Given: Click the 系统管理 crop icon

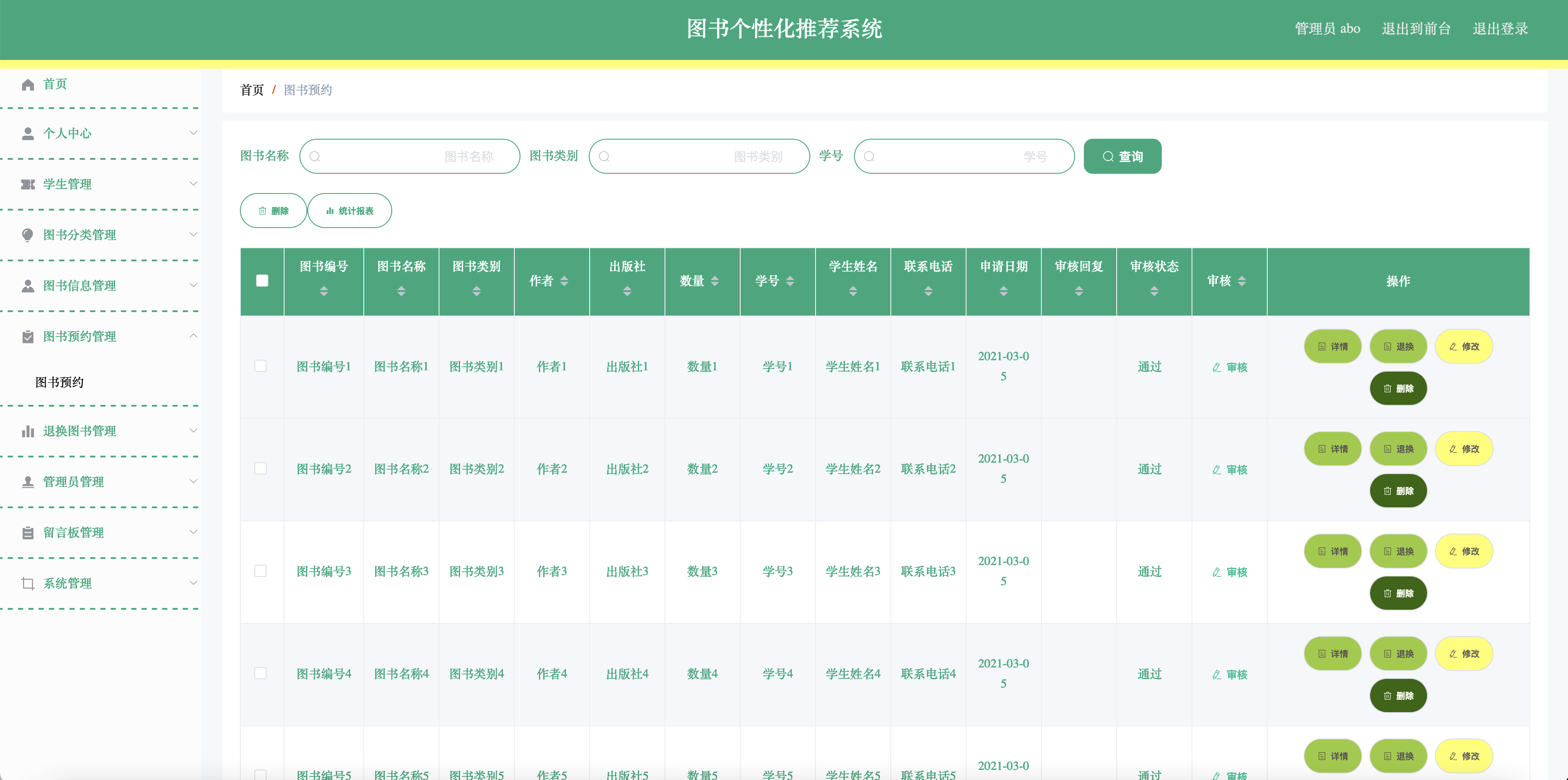Looking at the screenshot, I should 28,583.
